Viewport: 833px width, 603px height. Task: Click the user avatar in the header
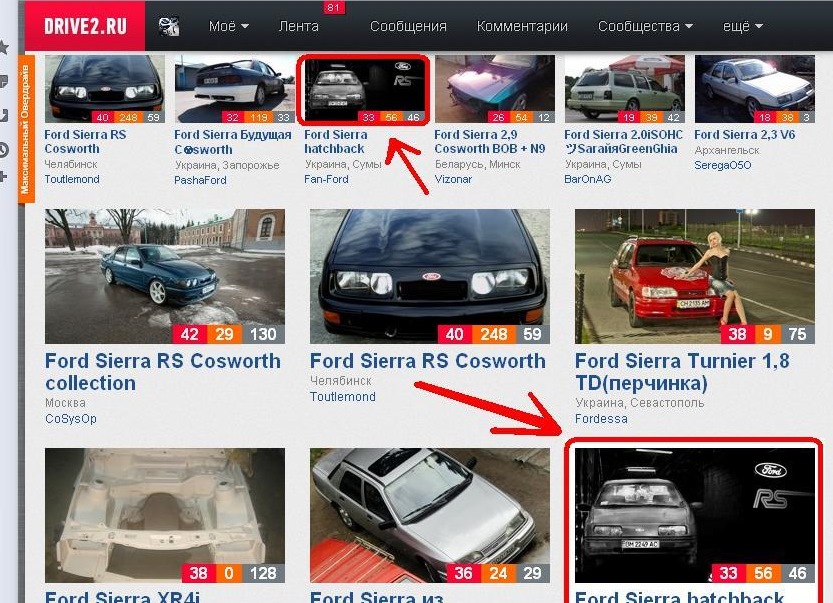point(169,26)
